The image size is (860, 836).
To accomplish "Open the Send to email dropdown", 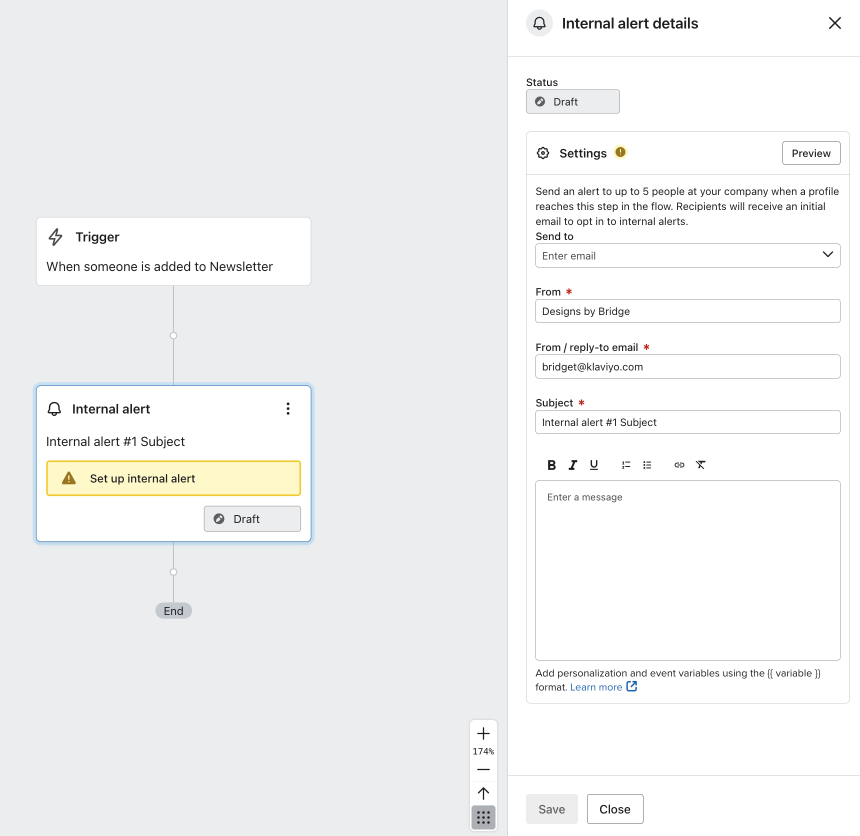I will (687, 255).
